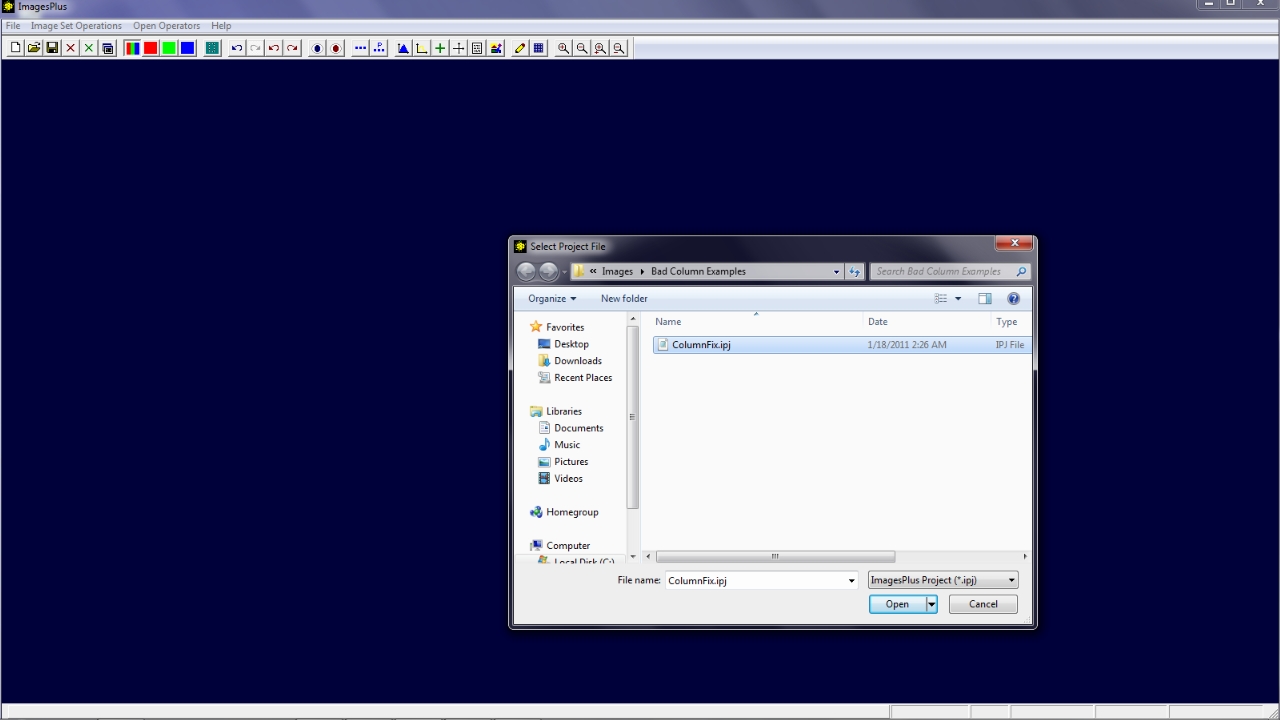1280x720 pixels.
Task: Open the Documents library
Action: (x=578, y=428)
